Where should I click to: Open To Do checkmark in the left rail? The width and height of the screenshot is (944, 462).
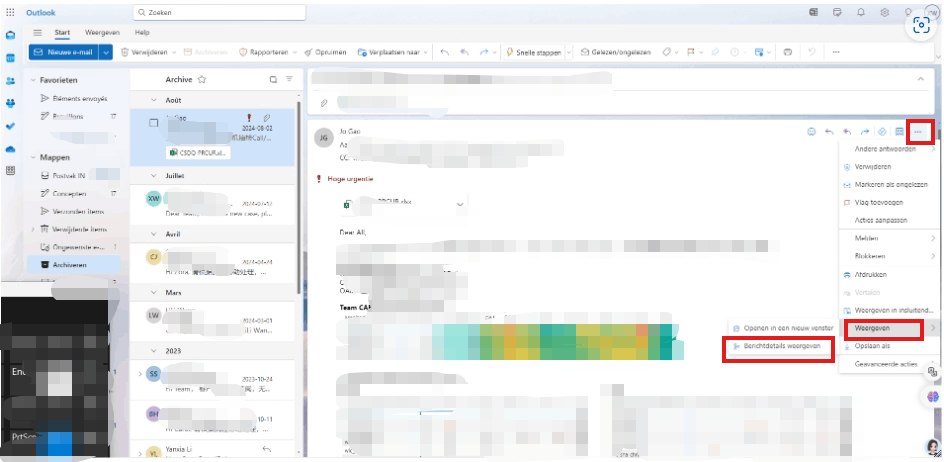click(10, 126)
